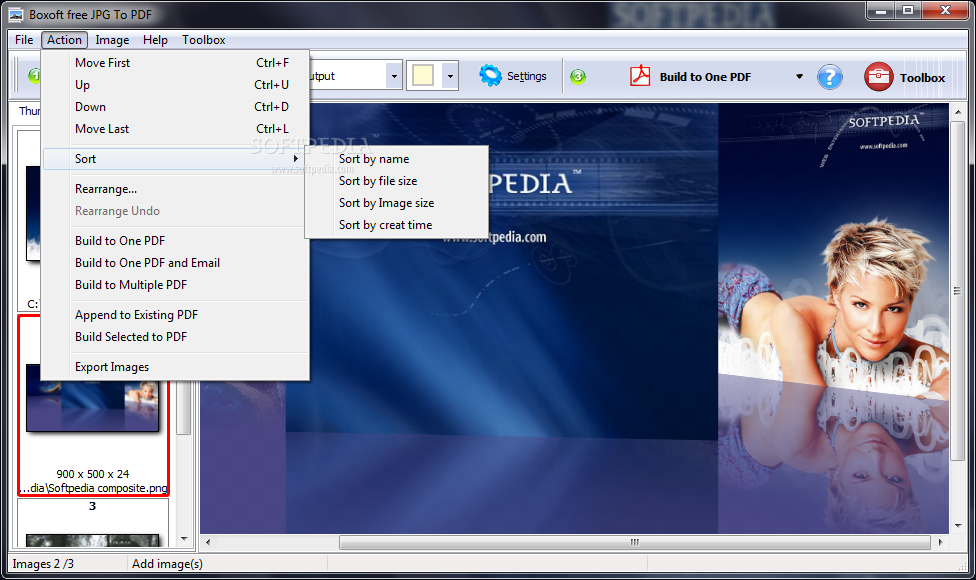The width and height of the screenshot is (976, 580).
Task: Click the preview horizontal scroll left arrow
Action: pyautogui.click(x=208, y=542)
